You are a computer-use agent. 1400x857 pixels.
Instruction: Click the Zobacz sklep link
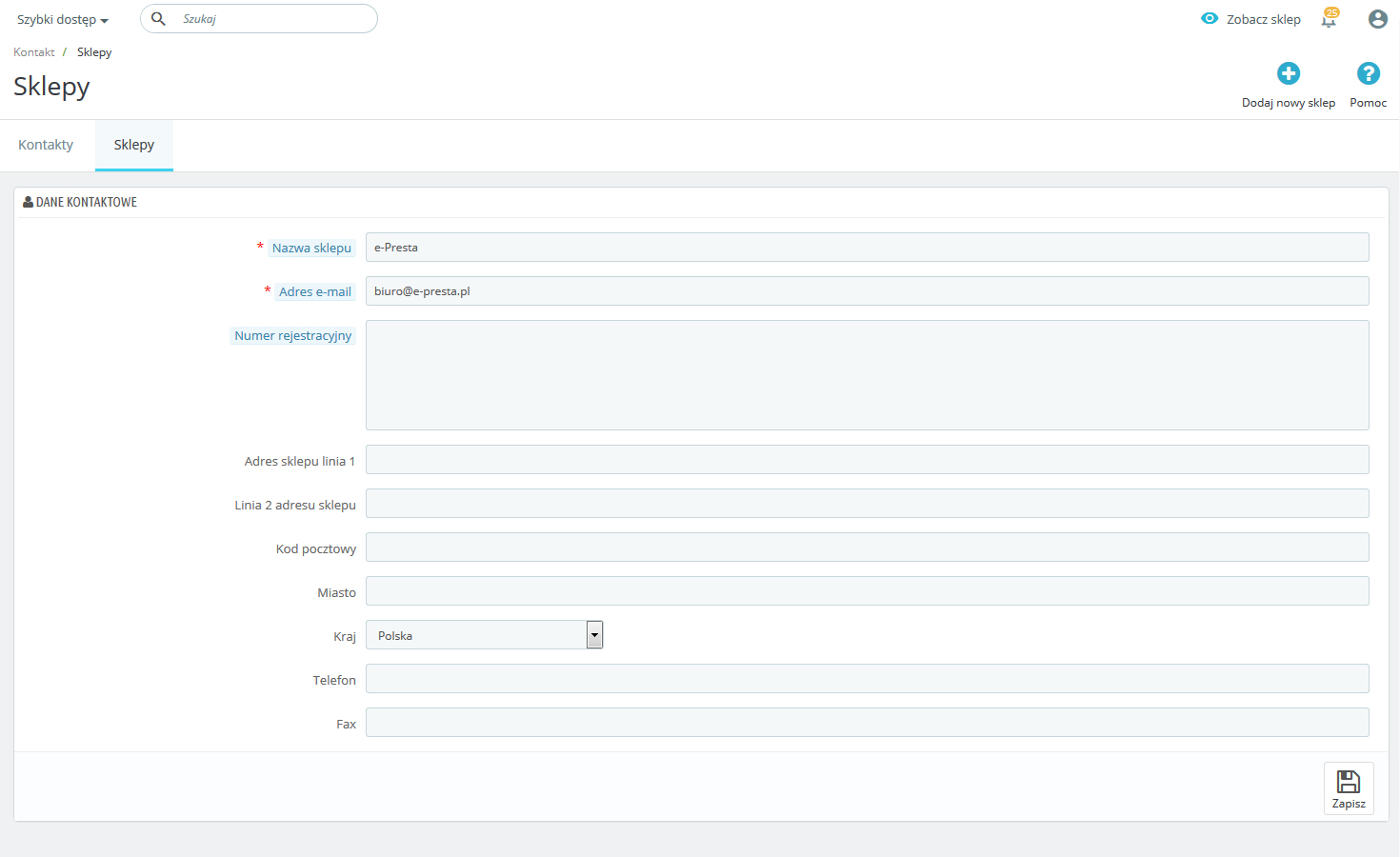click(x=1263, y=20)
